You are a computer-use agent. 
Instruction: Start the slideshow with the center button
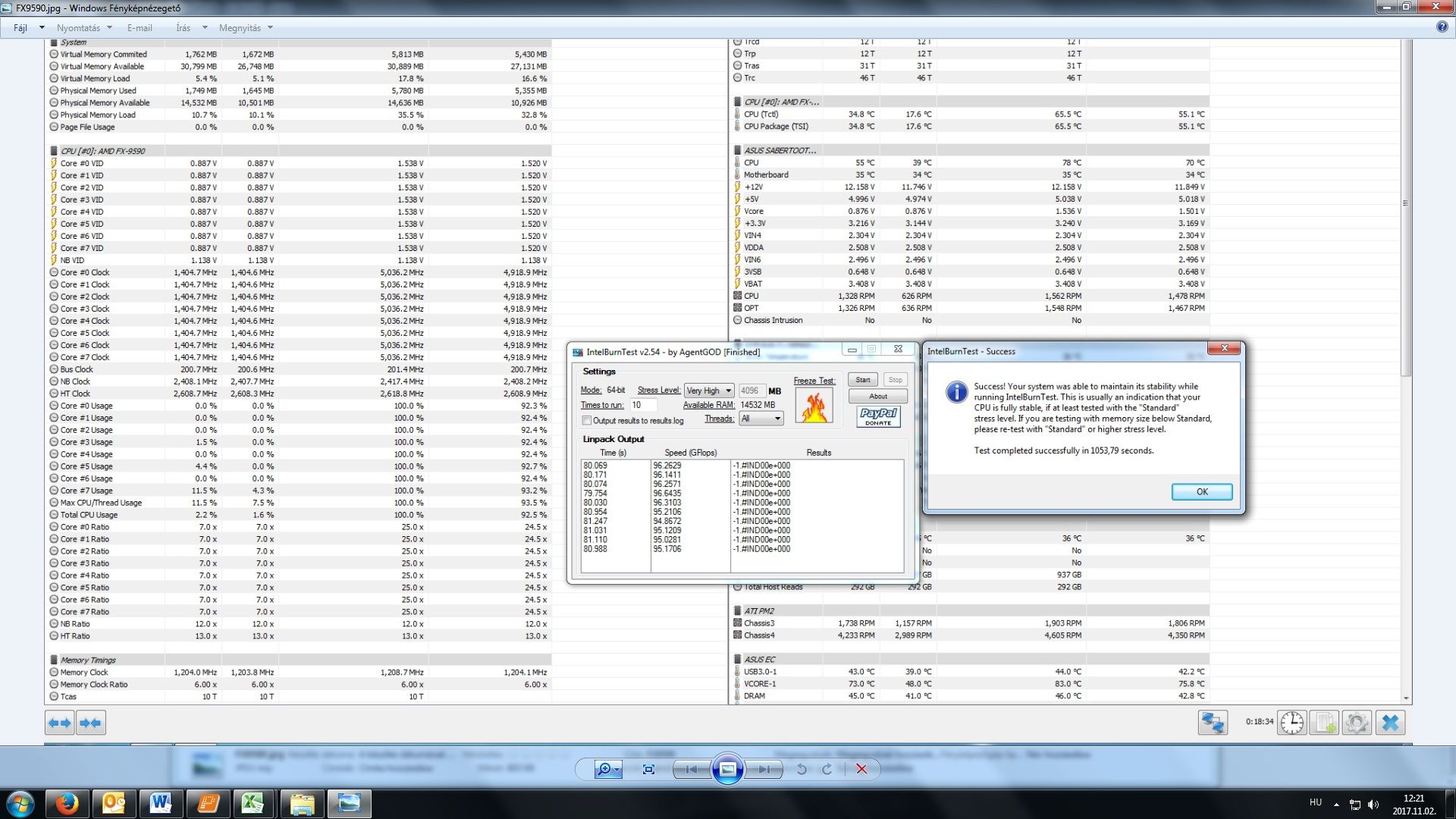tap(727, 769)
